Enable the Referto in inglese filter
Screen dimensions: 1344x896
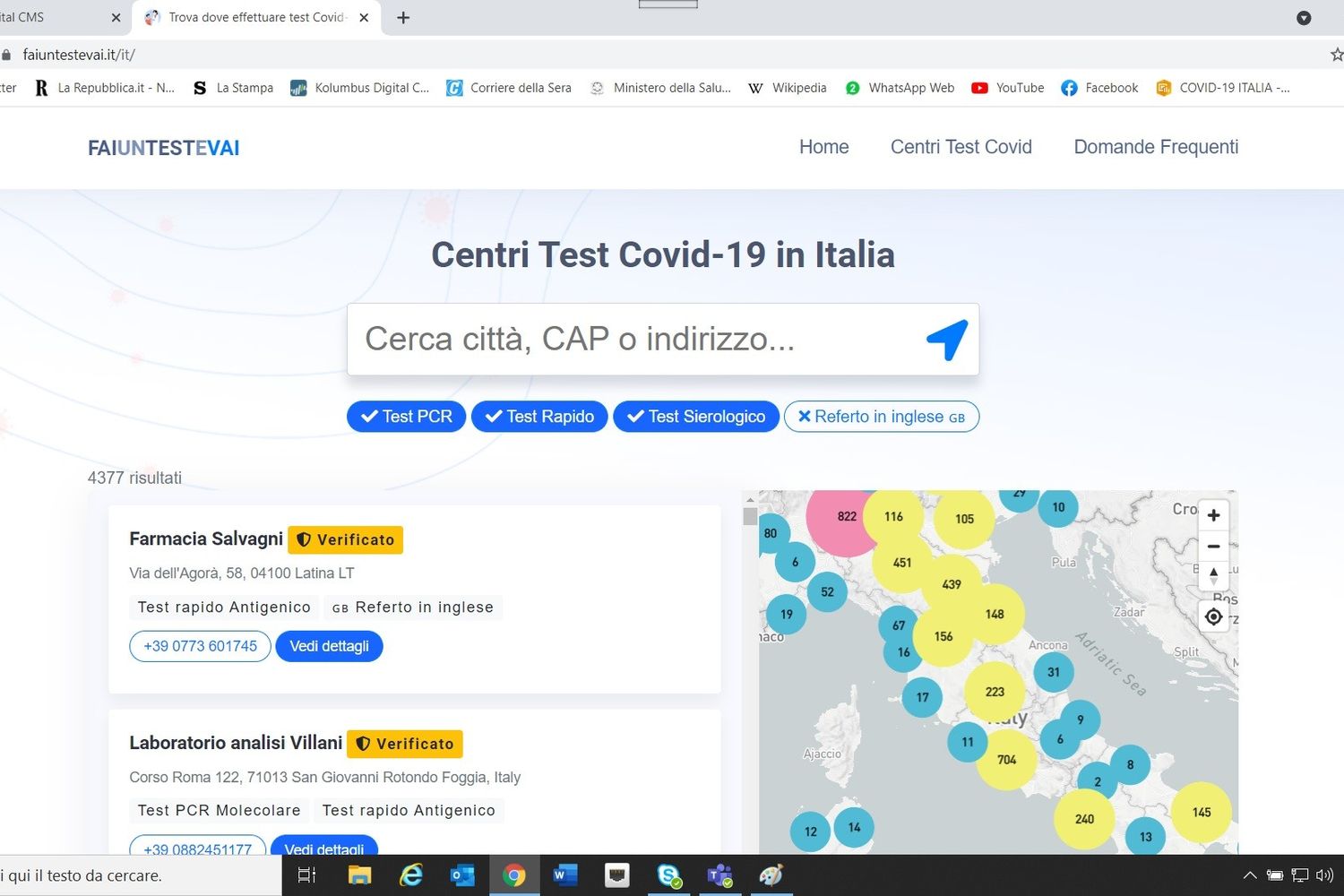881,416
